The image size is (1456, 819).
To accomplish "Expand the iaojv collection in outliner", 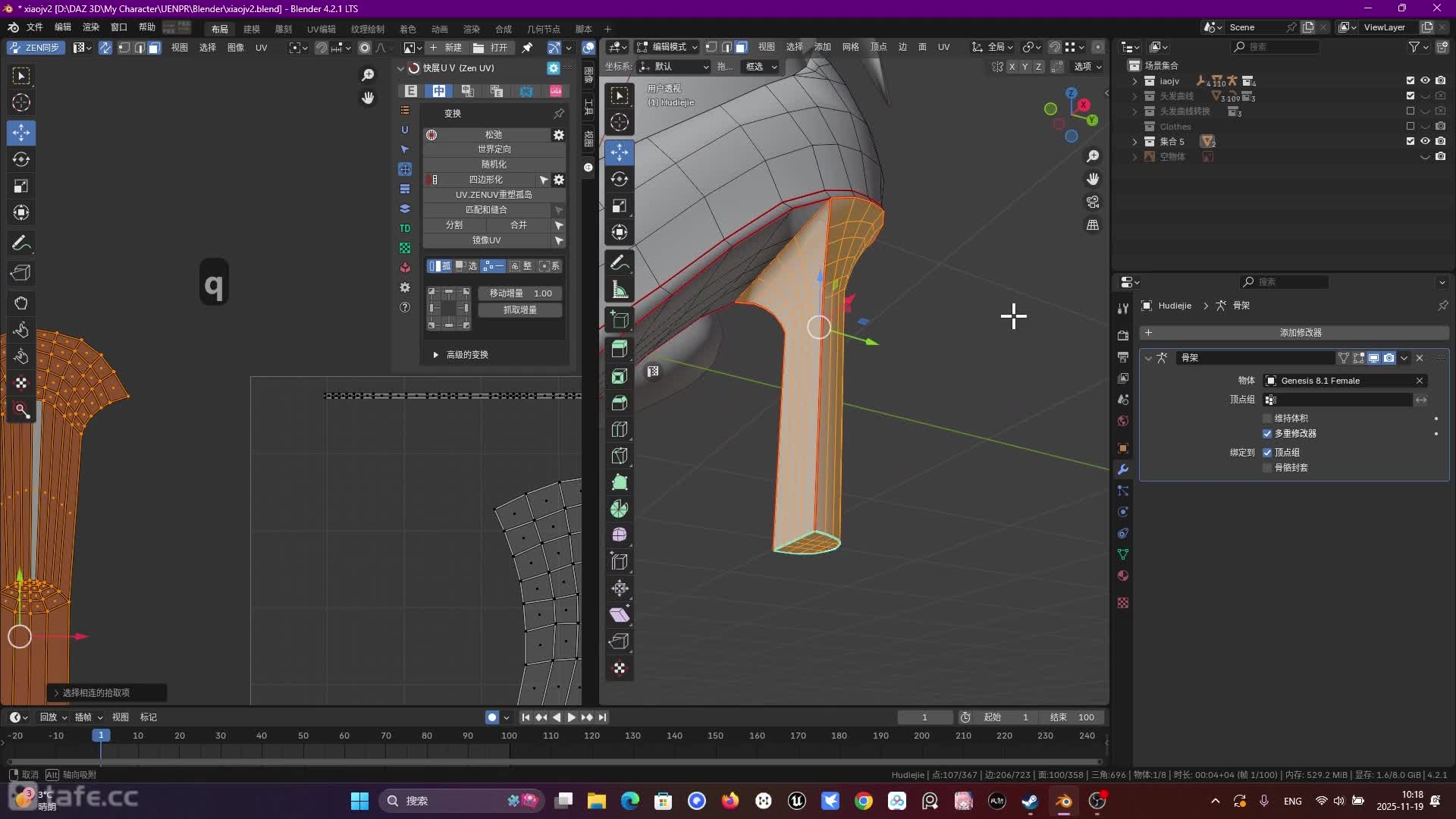I will [1135, 81].
